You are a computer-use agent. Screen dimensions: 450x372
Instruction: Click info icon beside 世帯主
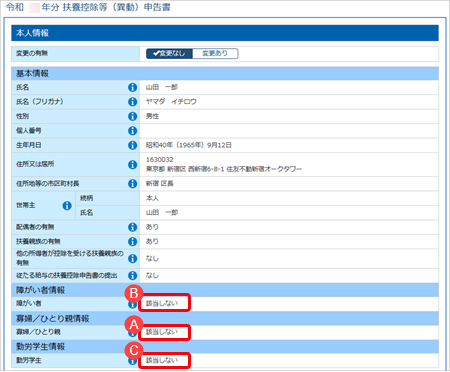67,206
